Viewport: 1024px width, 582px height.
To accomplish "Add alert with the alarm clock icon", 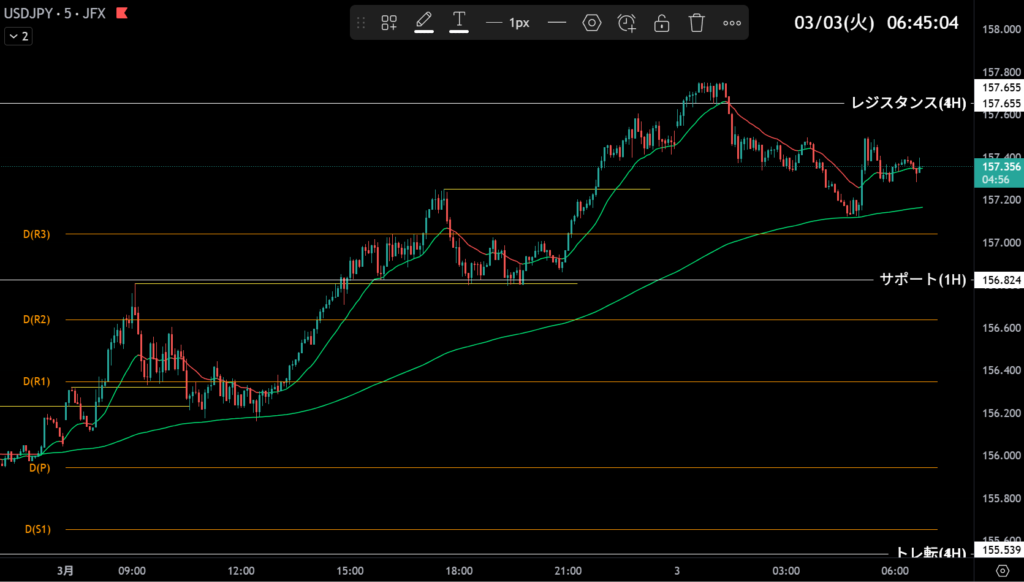I will click(627, 22).
